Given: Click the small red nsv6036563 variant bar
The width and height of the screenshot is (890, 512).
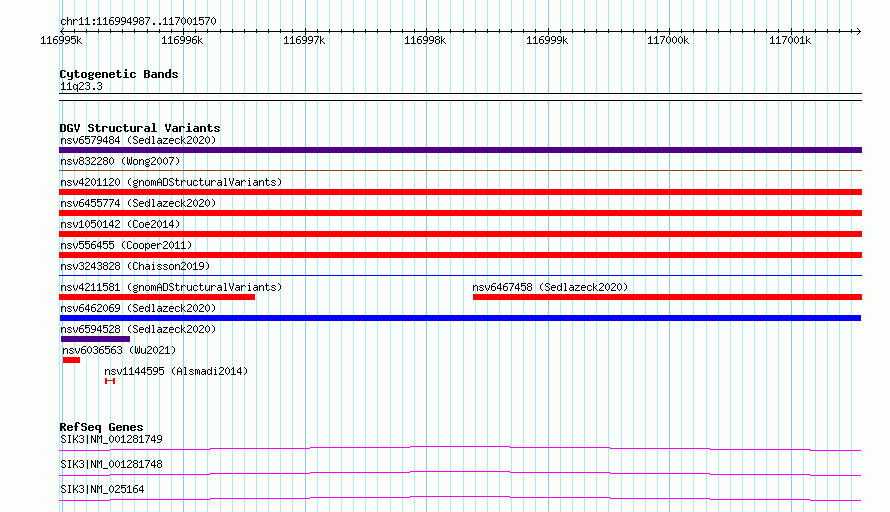Looking at the screenshot, I should (72, 360).
